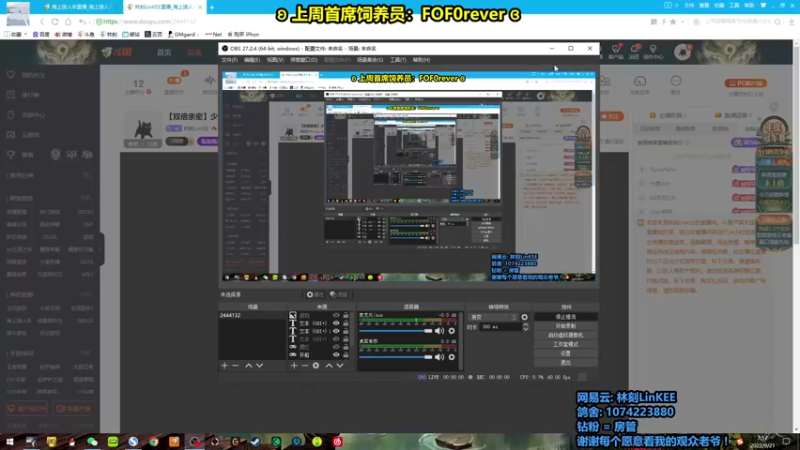This screenshot has width=800, height=450.
Task: Toggle visibility of sixth source row
Action: 336,355
